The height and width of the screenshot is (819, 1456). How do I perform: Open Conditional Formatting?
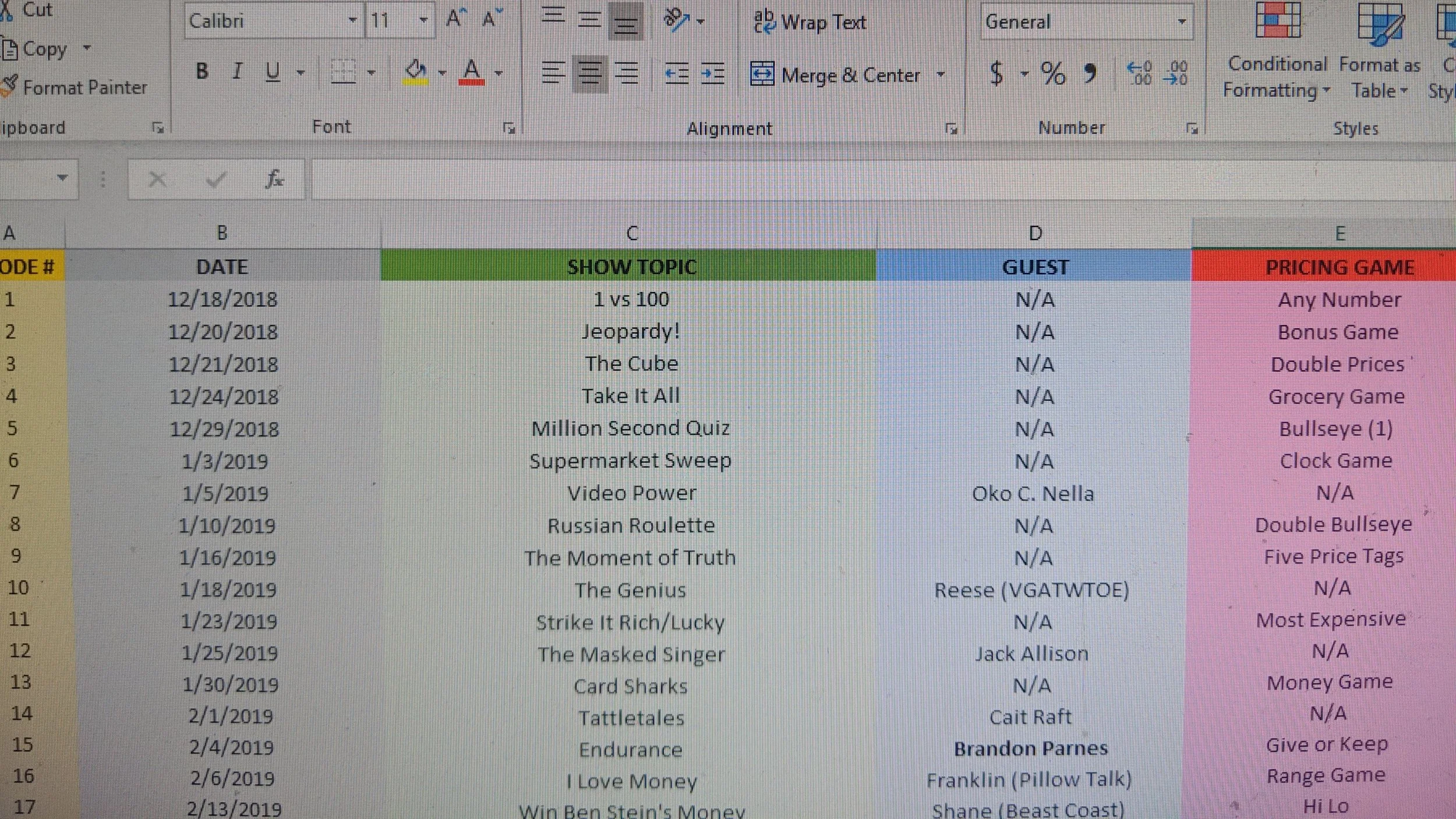1277,52
